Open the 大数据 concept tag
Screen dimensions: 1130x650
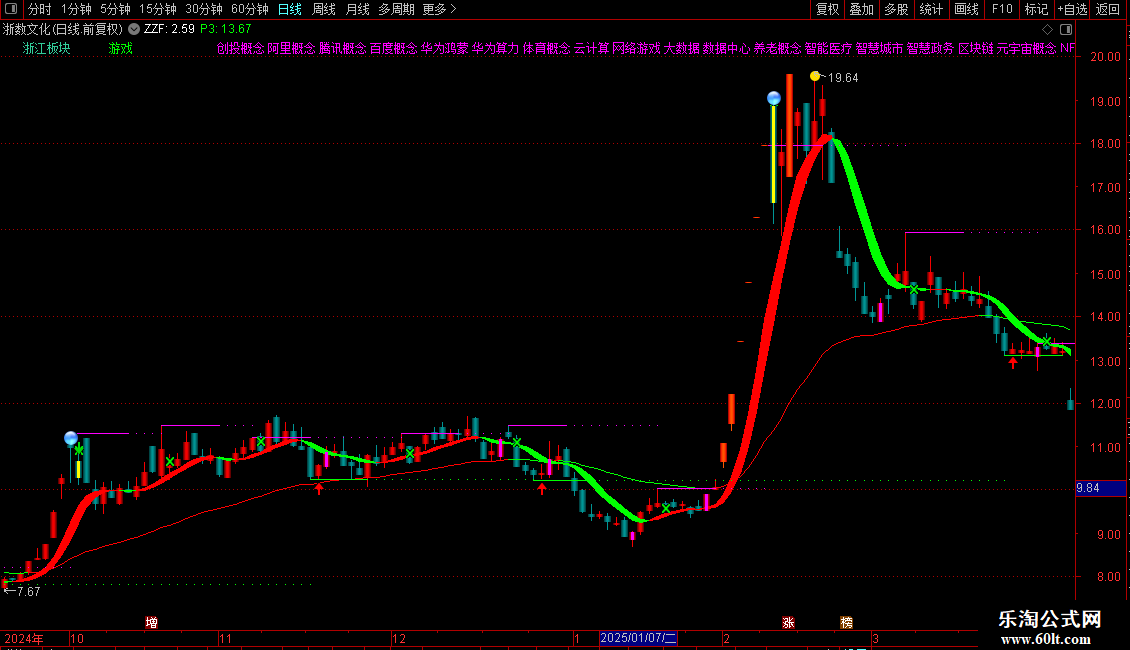pyautogui.click(x=682, y=48)
